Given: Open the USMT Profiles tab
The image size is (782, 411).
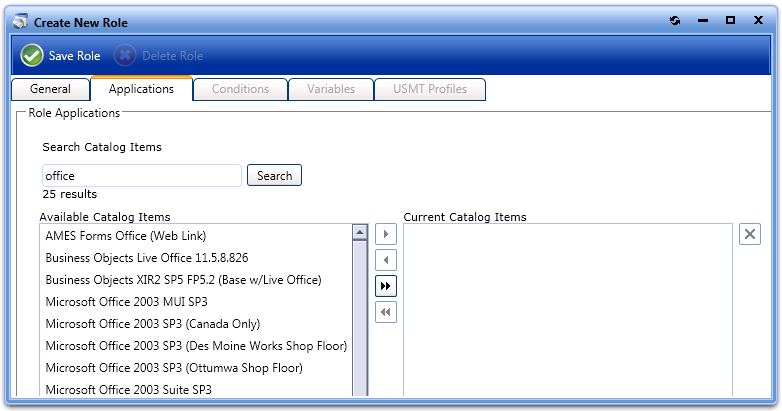Looking at the screenshot, I should coord(430,89).
